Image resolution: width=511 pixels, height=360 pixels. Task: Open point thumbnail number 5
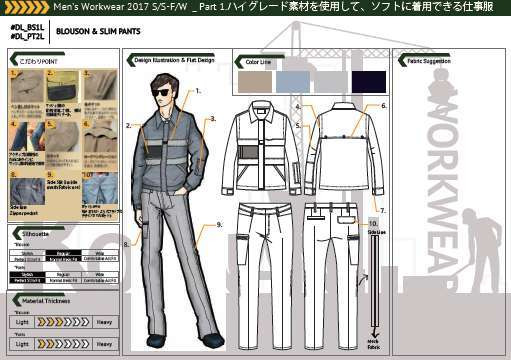point(63,137)
